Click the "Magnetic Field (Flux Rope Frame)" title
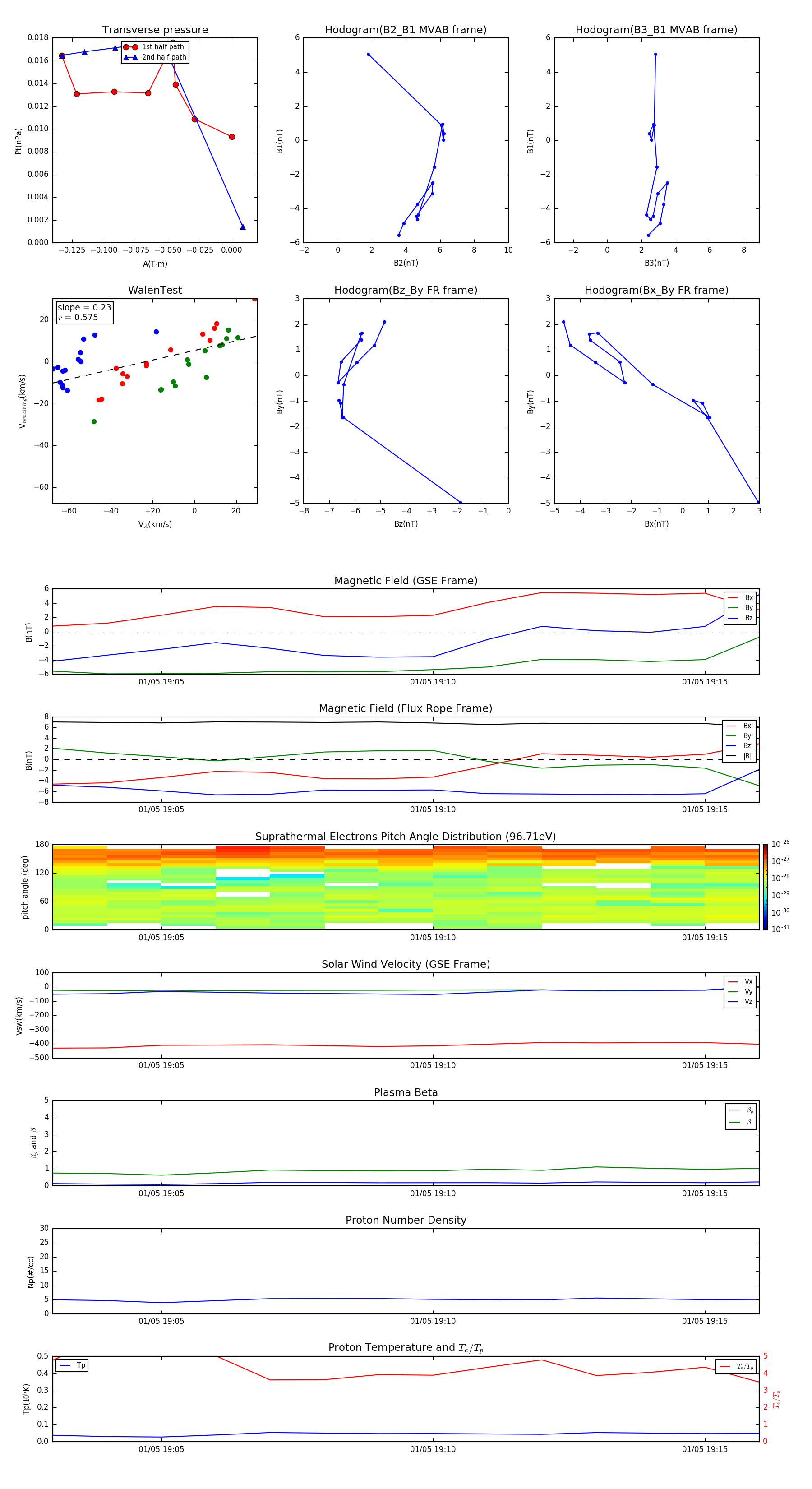Image resolution: width=812 pixels, height=1489 pixels. click(406, 709)
